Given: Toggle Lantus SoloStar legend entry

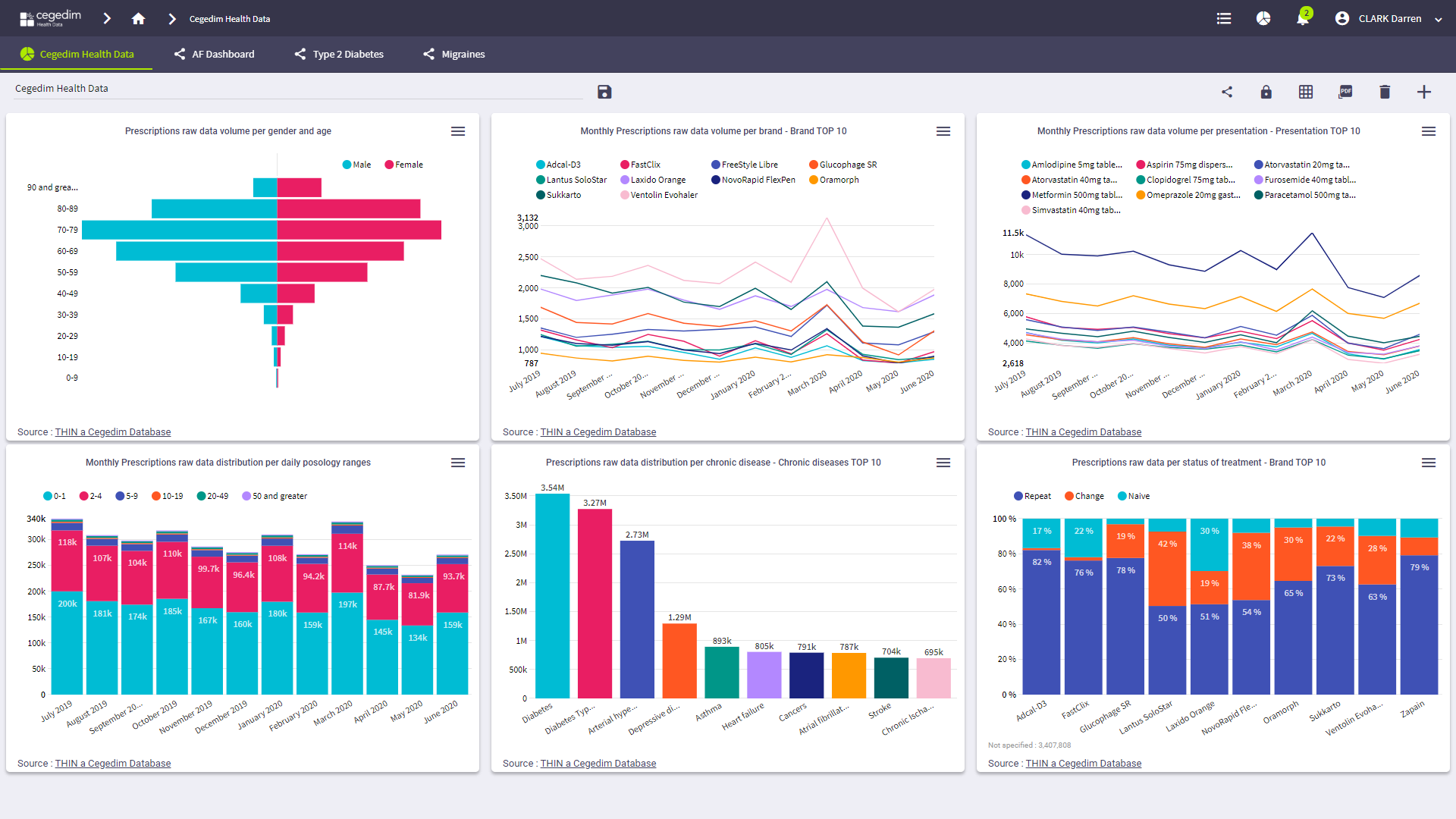Looking at the screenshot, I should (572, 180).
